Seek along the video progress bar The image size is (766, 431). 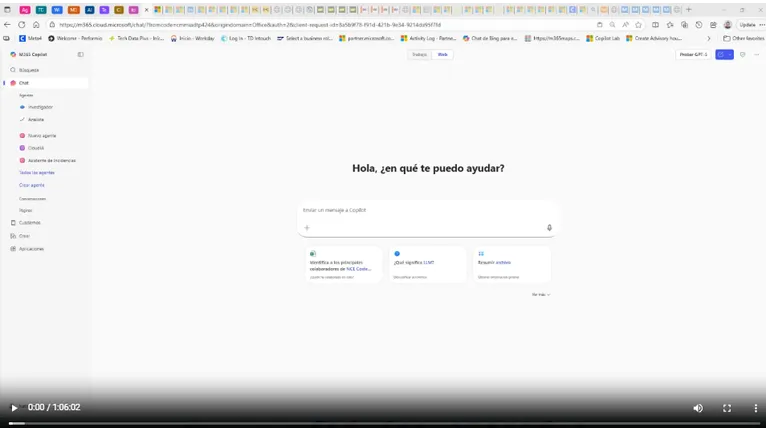(383, 423)
